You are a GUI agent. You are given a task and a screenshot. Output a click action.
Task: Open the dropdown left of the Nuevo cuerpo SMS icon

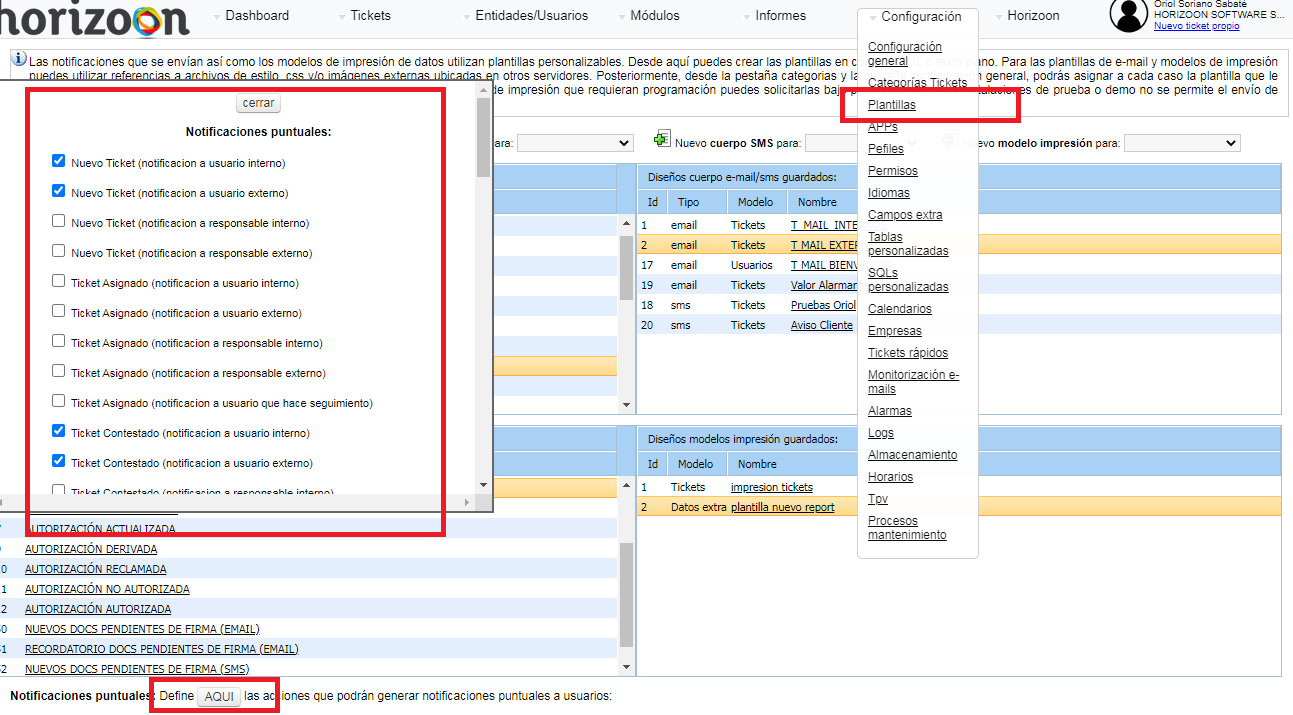tap(575, 143)
